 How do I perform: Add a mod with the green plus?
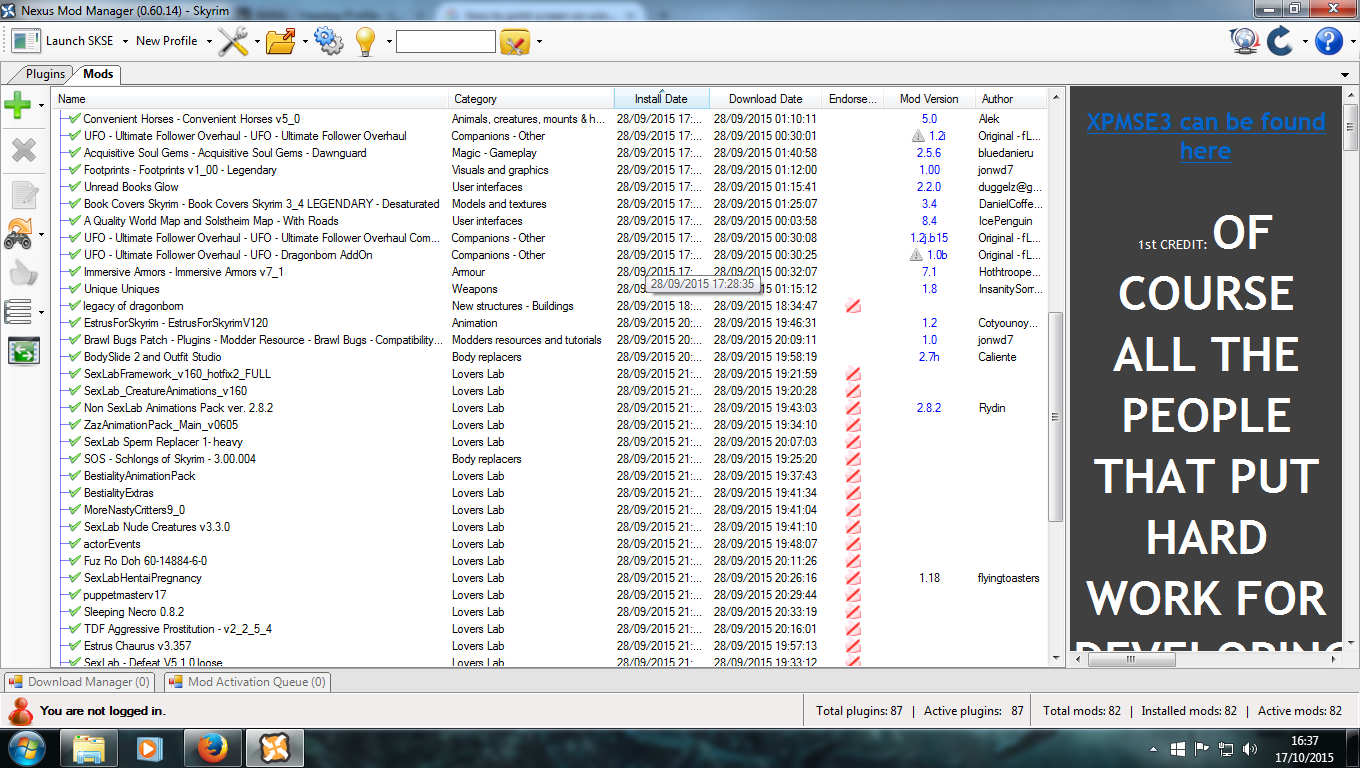[18, 104]
